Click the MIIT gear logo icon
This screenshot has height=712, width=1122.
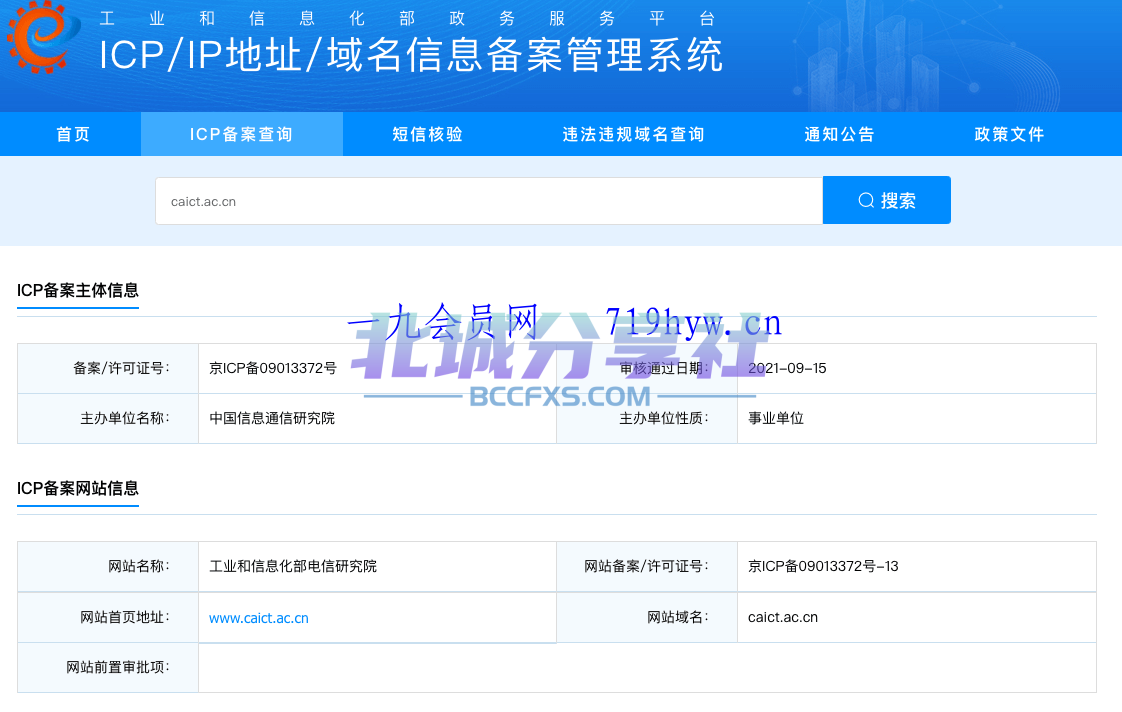tap(44, 37)
